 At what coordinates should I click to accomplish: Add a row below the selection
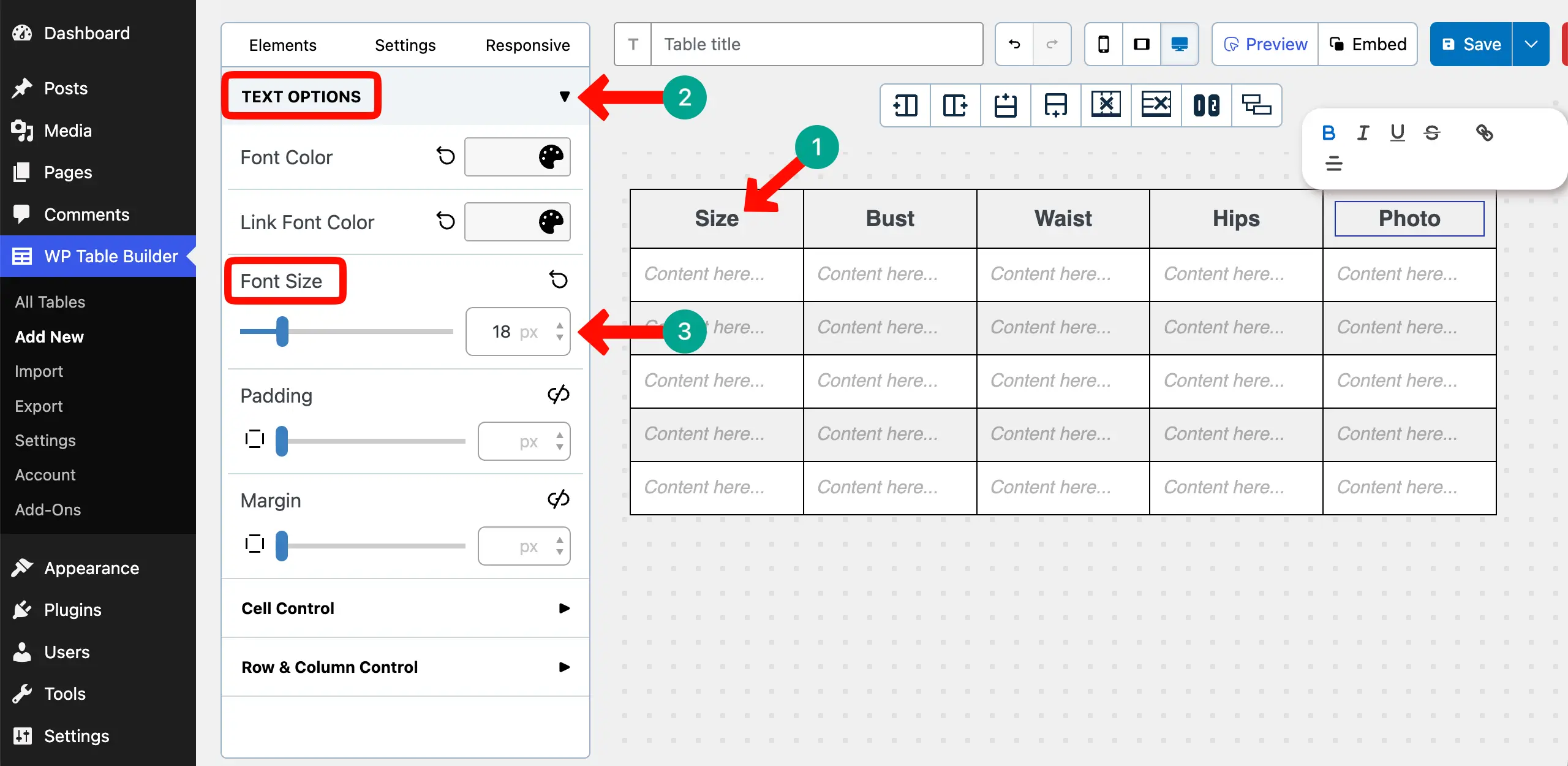tap(1055, 105)
